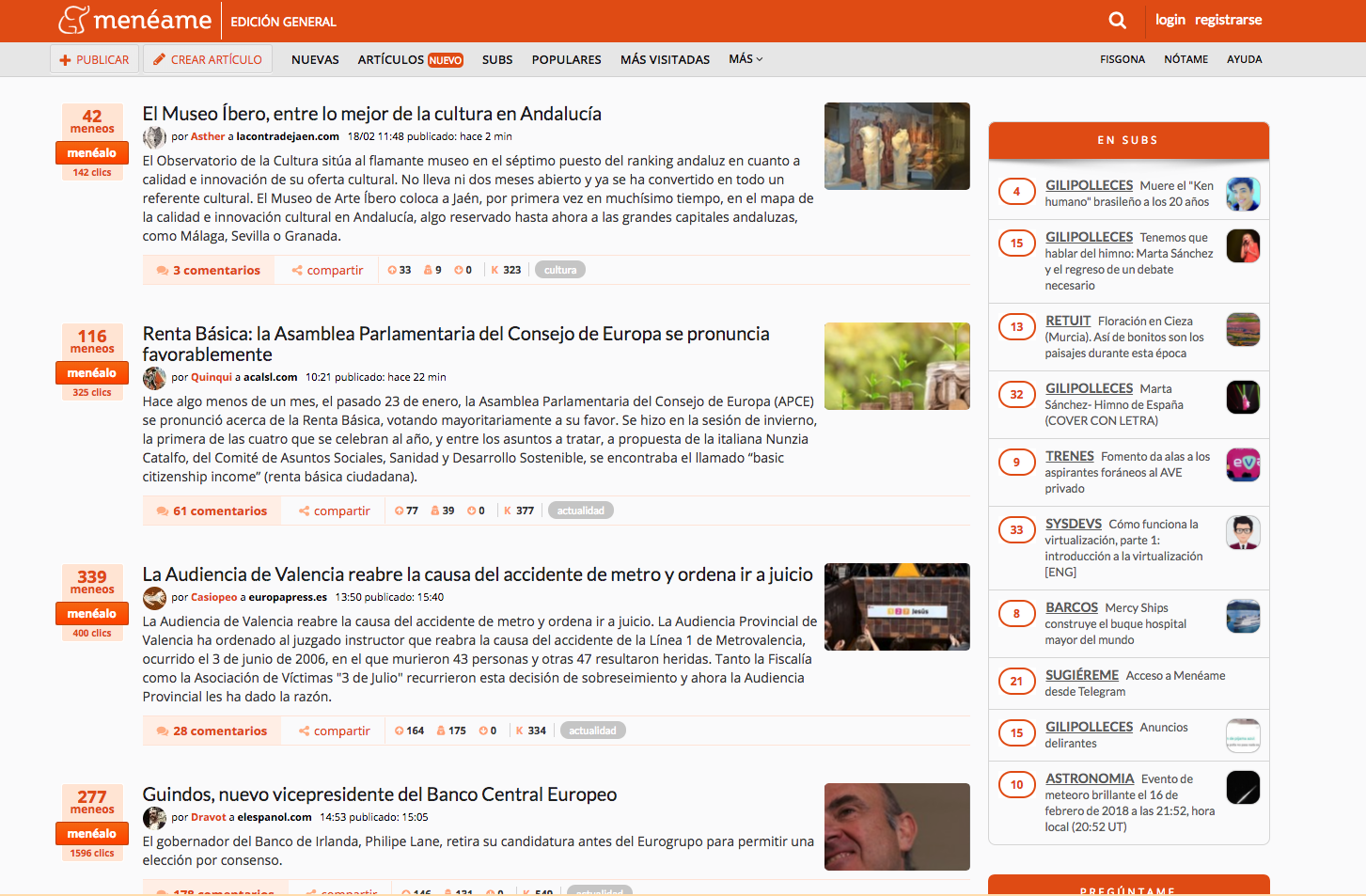The image size is (1366, 896).
Task: Open the ASTRONOMIA meteoro thumbnail icon
Action: [1243, 787]
